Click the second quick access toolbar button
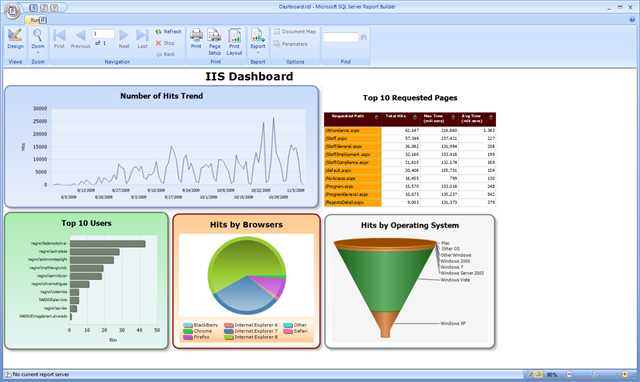 click(44, 8)
